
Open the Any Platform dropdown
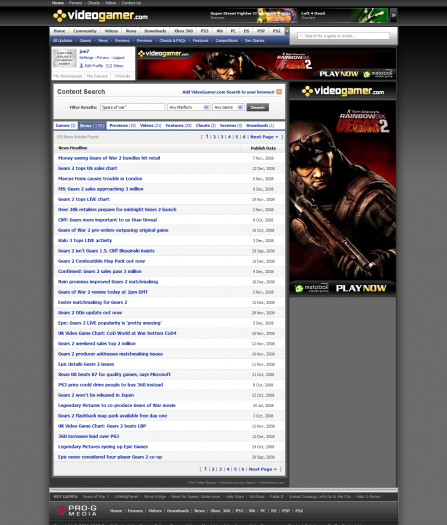(x=189, y=107)
